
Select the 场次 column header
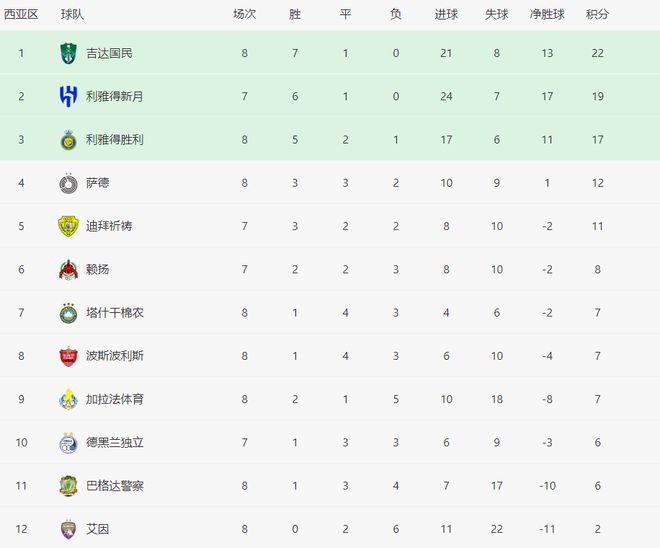[244, 15]
